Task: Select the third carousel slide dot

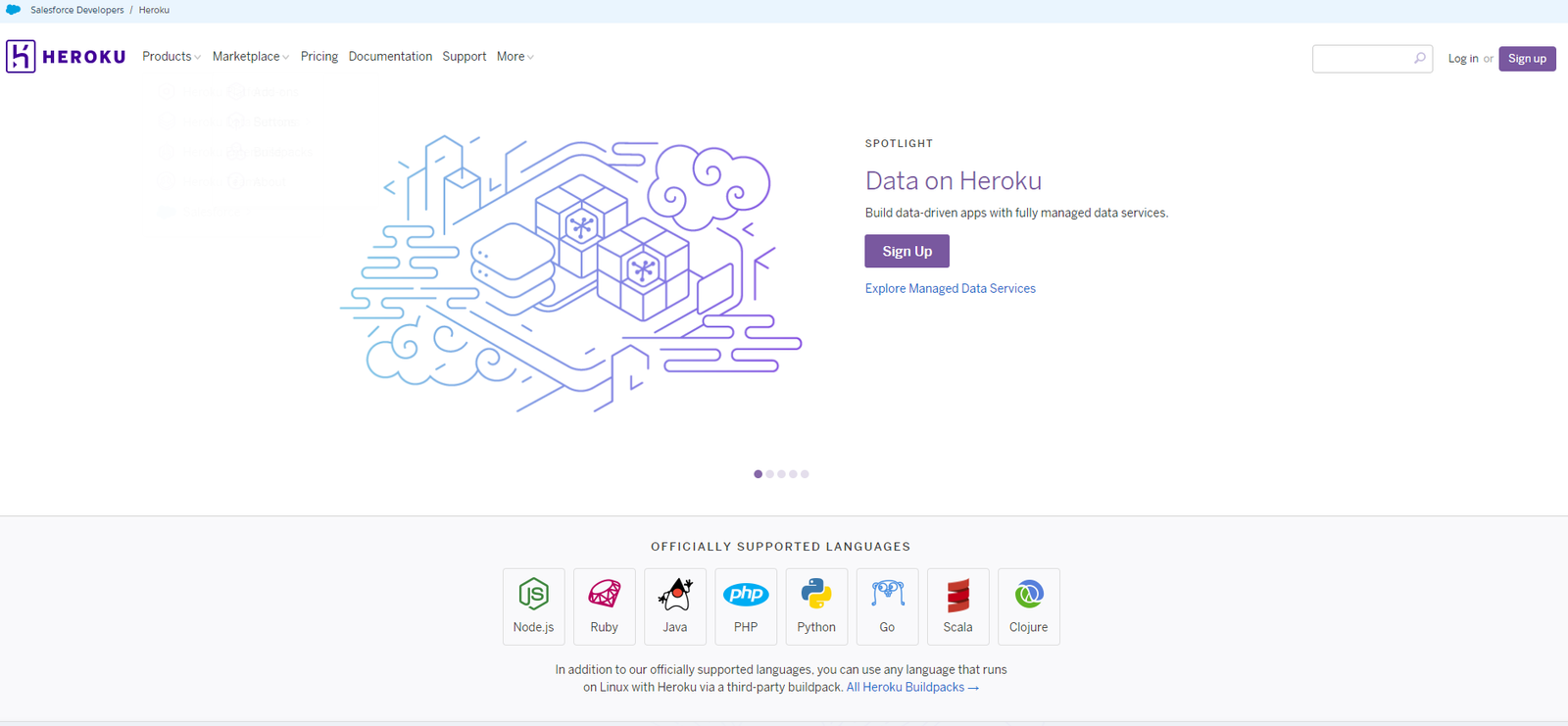Action: tap(781, 474)
